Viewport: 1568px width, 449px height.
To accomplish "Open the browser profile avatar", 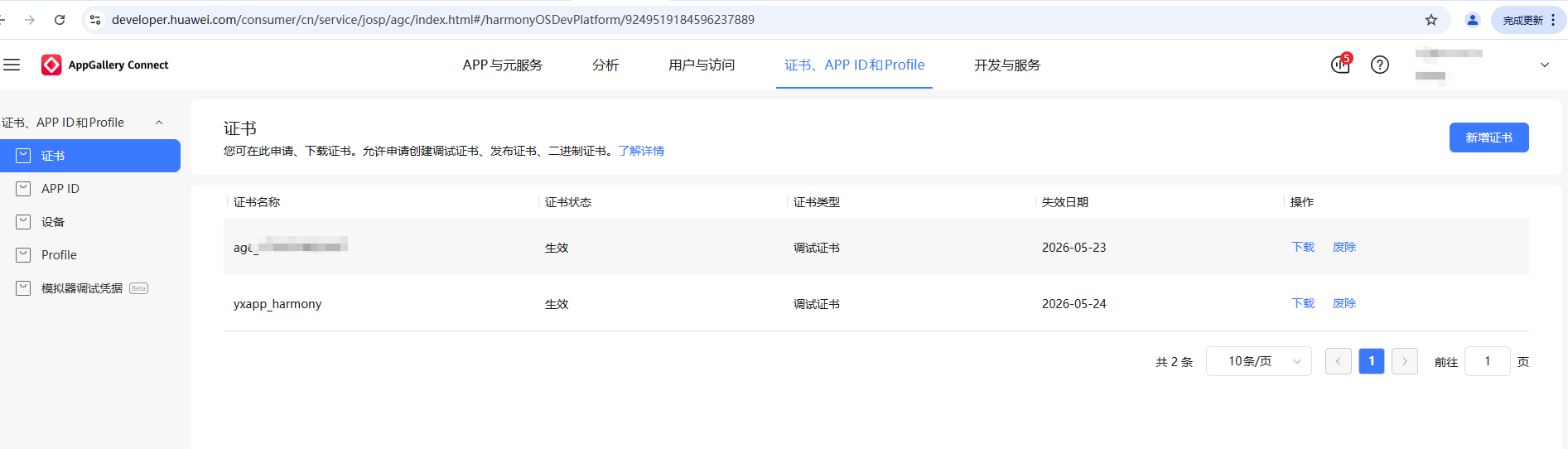I will [1473, 20].
